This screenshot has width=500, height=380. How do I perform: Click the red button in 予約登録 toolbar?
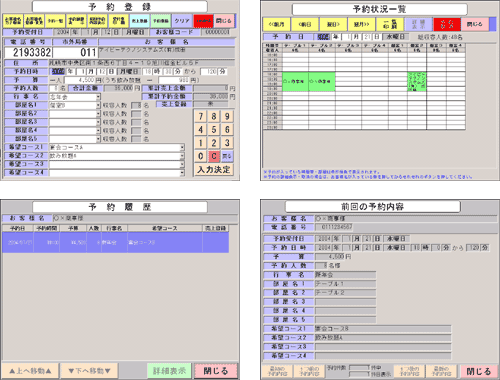(x=203, y=21)
